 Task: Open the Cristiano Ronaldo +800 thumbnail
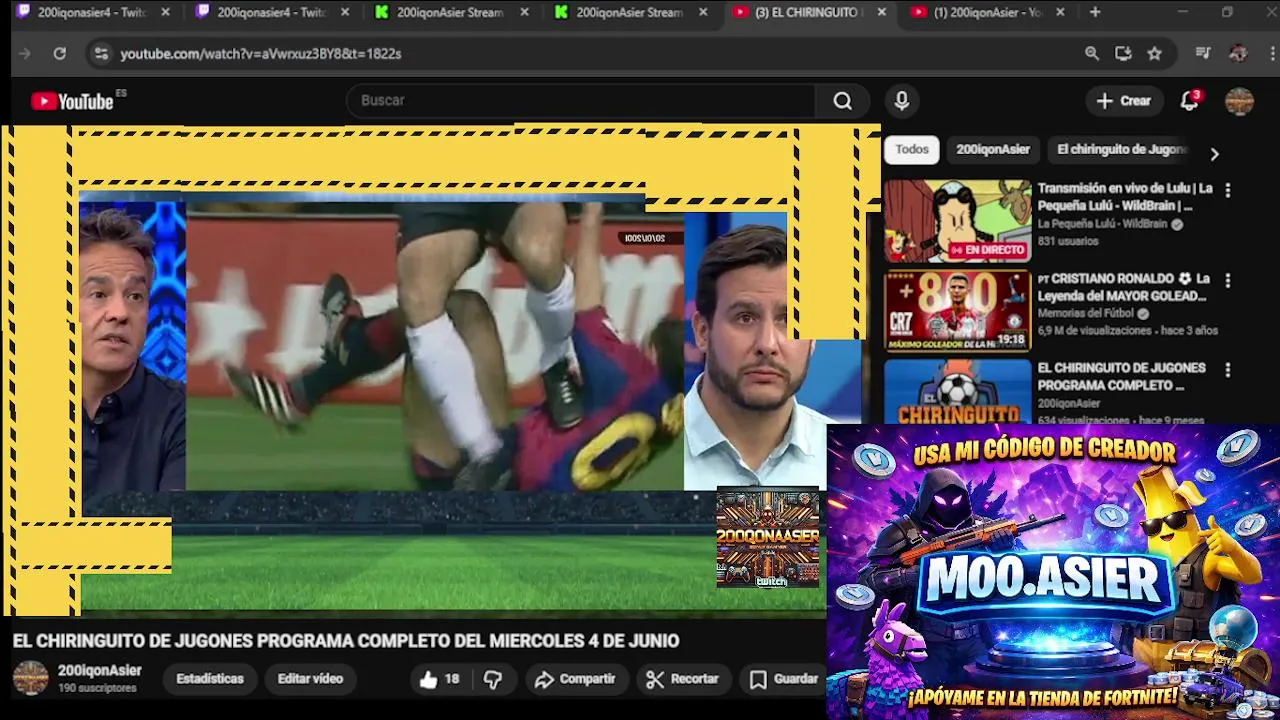(x=957, y=311)
